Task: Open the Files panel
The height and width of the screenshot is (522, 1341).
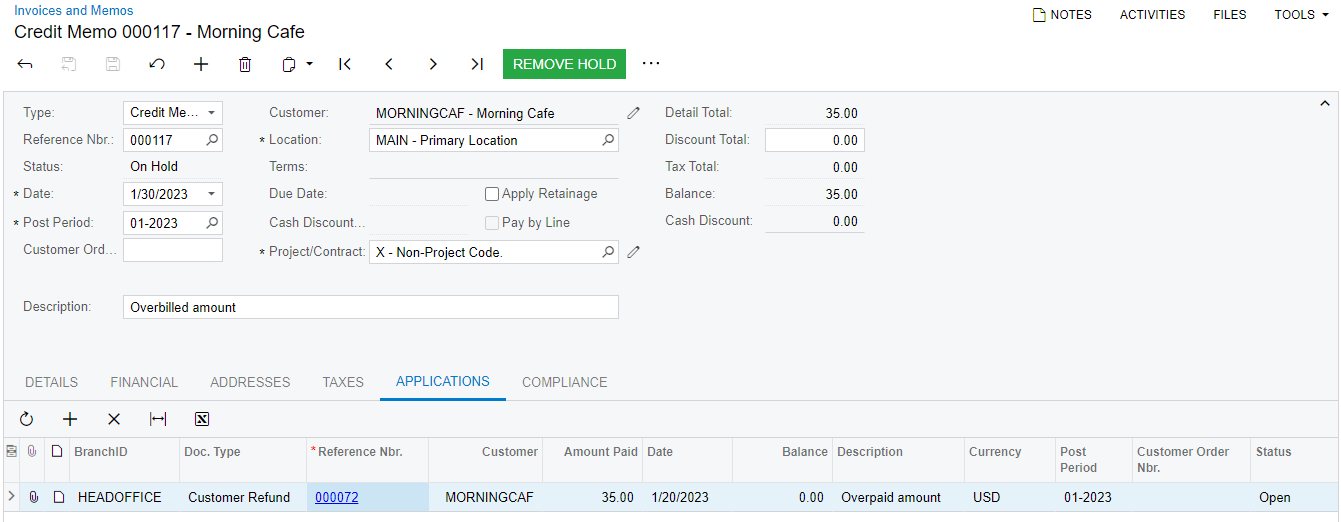Action: coord(1230,15)
